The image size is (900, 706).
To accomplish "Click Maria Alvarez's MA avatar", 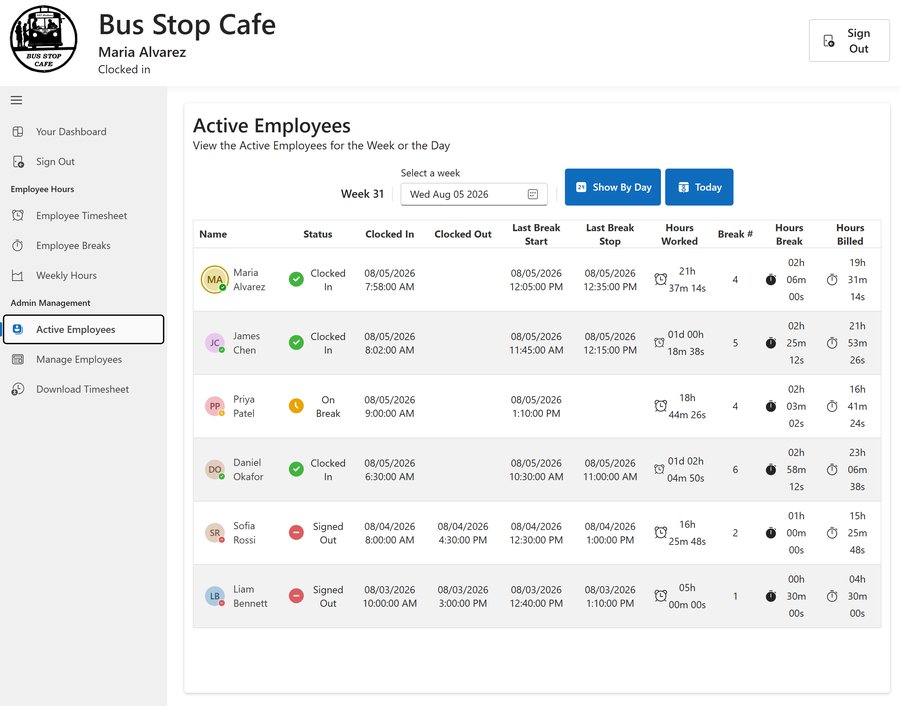I will 215,280.
